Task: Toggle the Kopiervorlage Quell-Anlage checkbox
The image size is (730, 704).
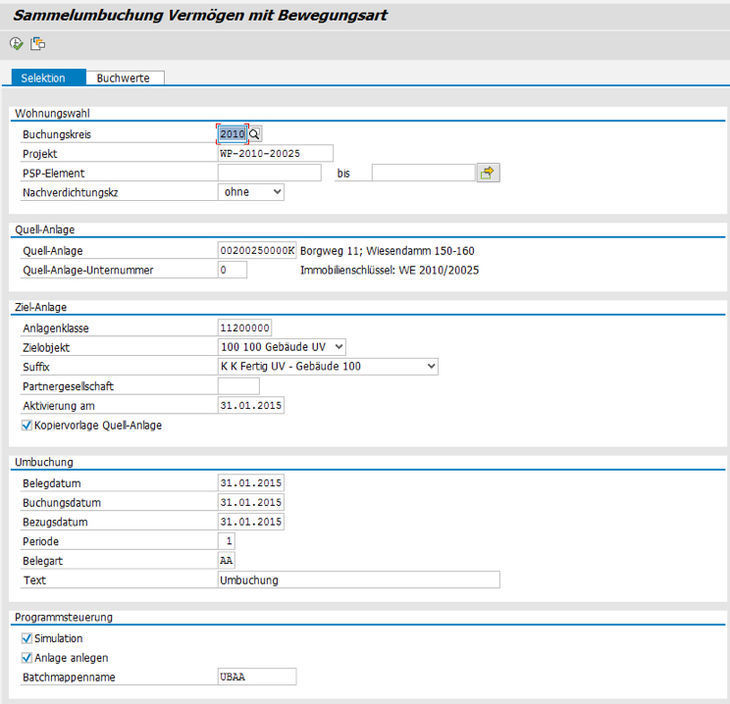Action: click(x=27, y=425)
